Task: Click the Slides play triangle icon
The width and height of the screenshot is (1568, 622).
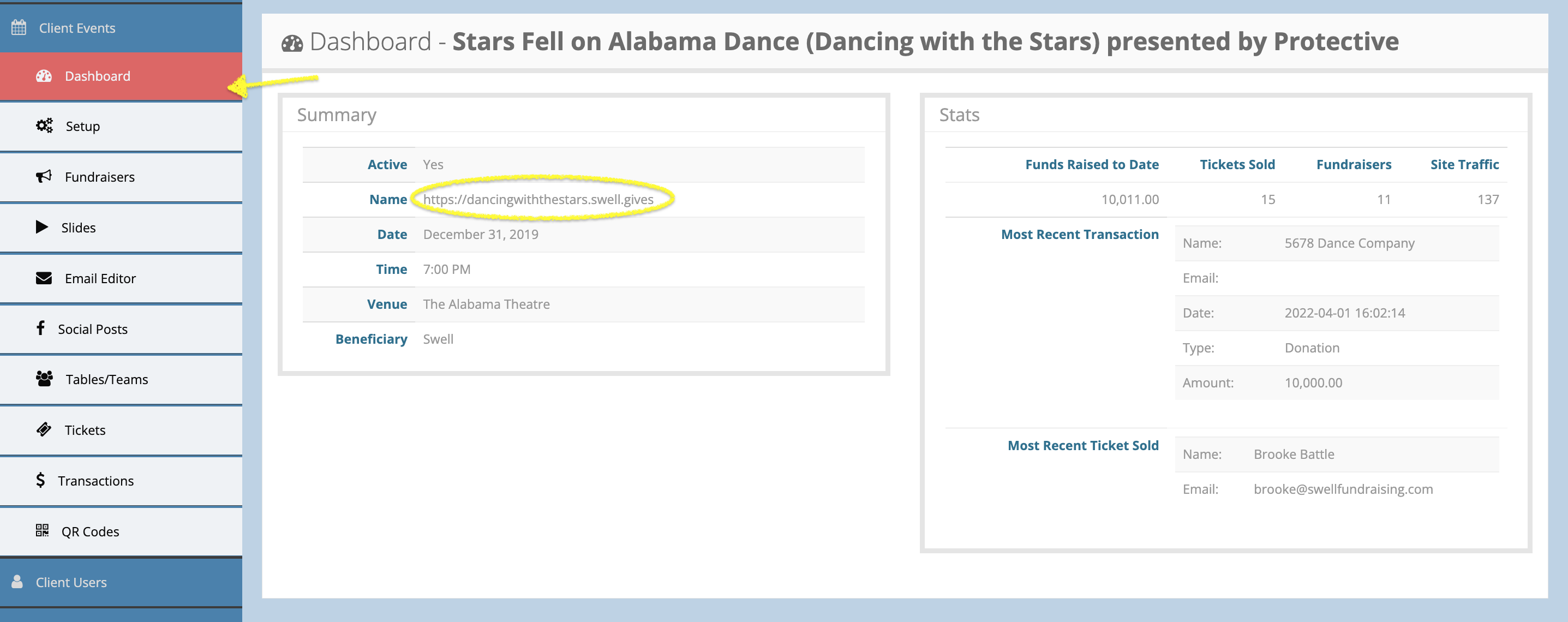Action: (x=41, y=227)
